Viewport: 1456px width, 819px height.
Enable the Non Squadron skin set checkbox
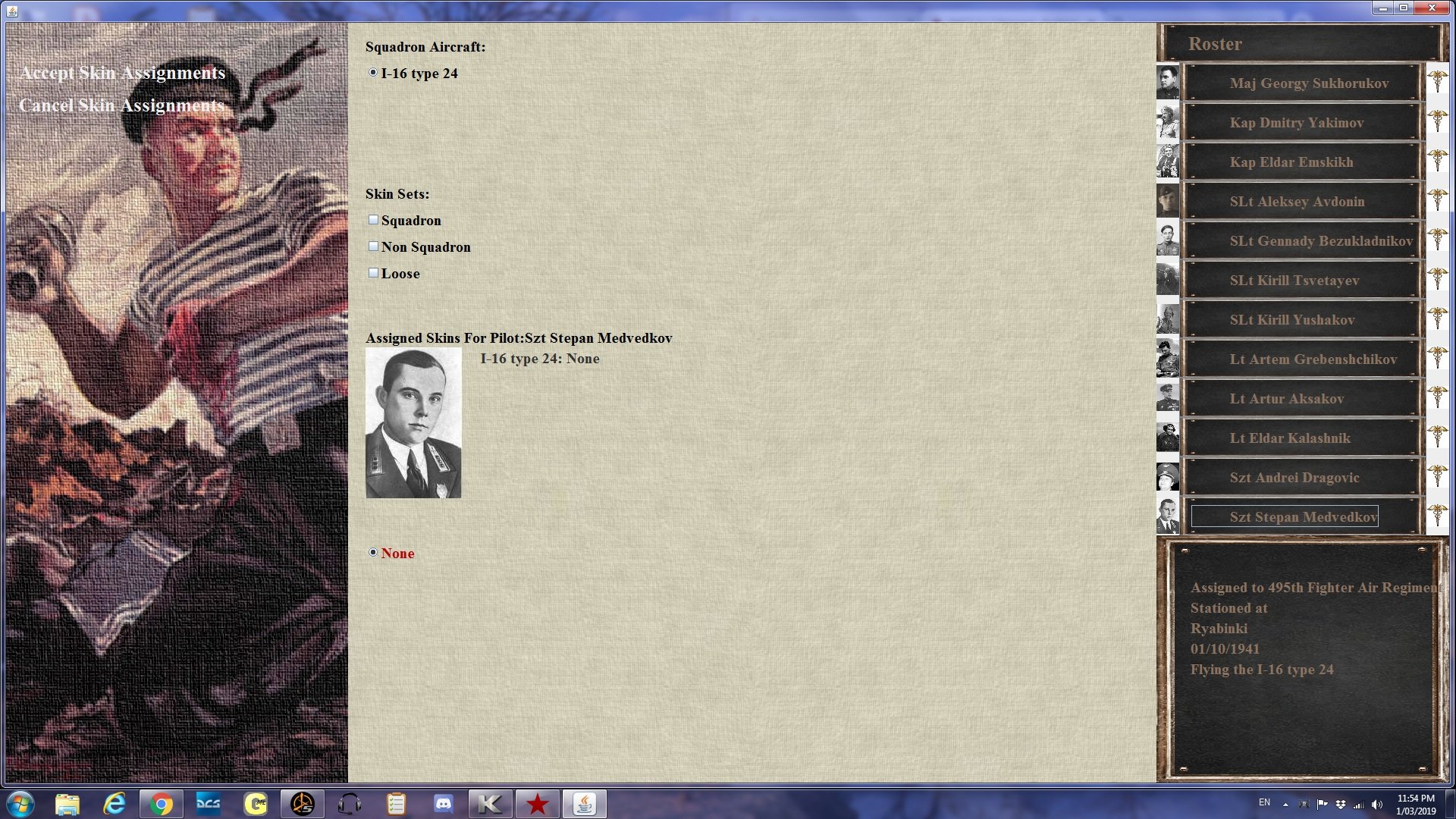[373, 246]
